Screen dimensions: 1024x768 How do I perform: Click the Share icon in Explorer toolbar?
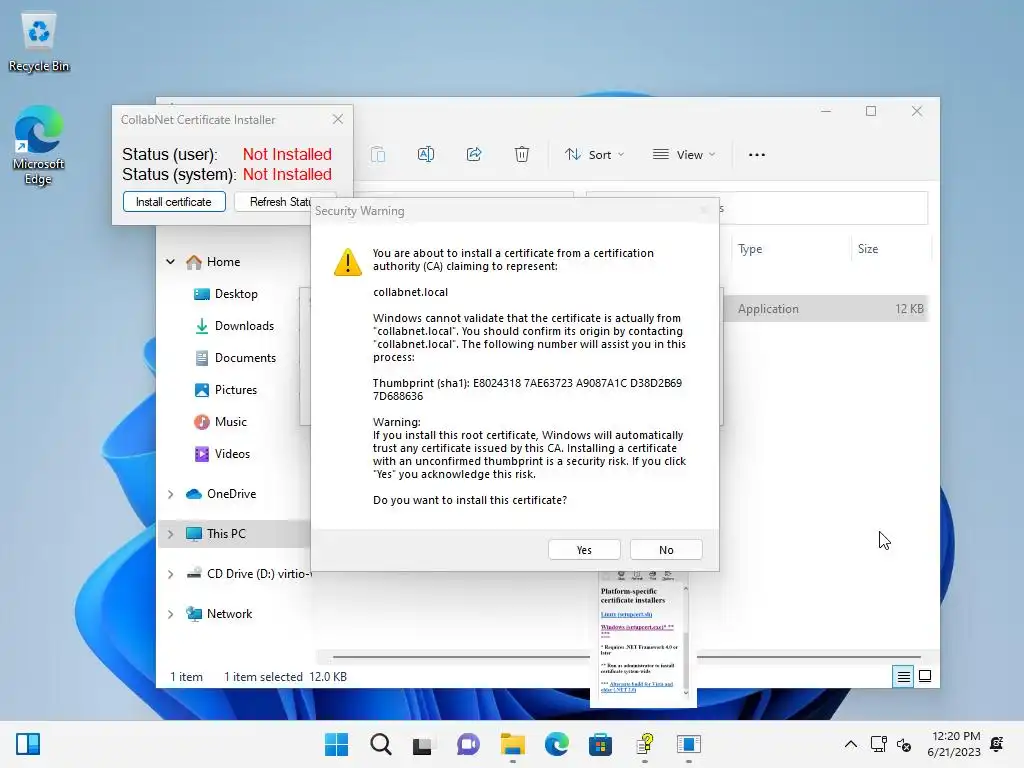474,154
